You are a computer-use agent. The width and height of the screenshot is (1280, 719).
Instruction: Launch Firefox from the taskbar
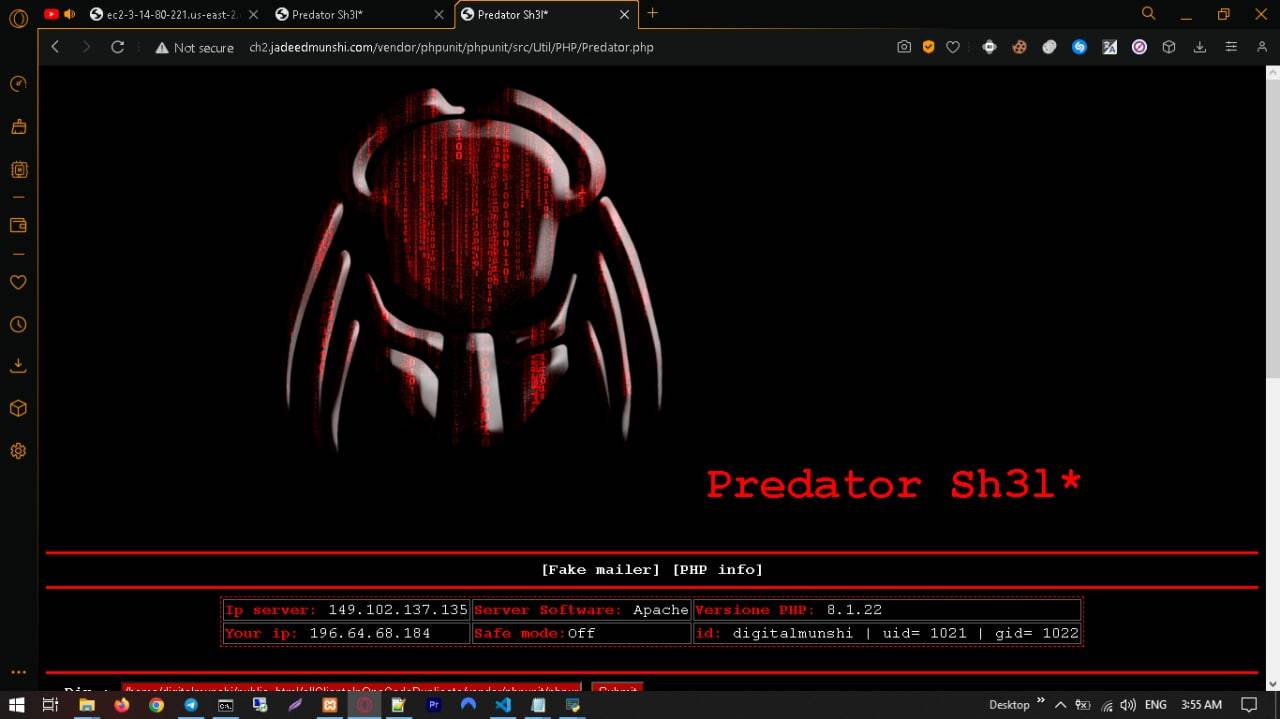(122, 705)
